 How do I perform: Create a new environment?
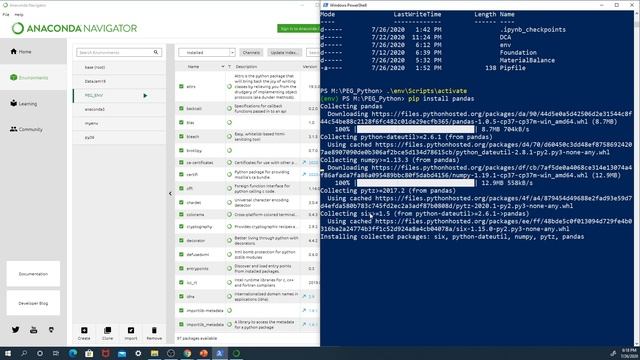click(84, 333)
